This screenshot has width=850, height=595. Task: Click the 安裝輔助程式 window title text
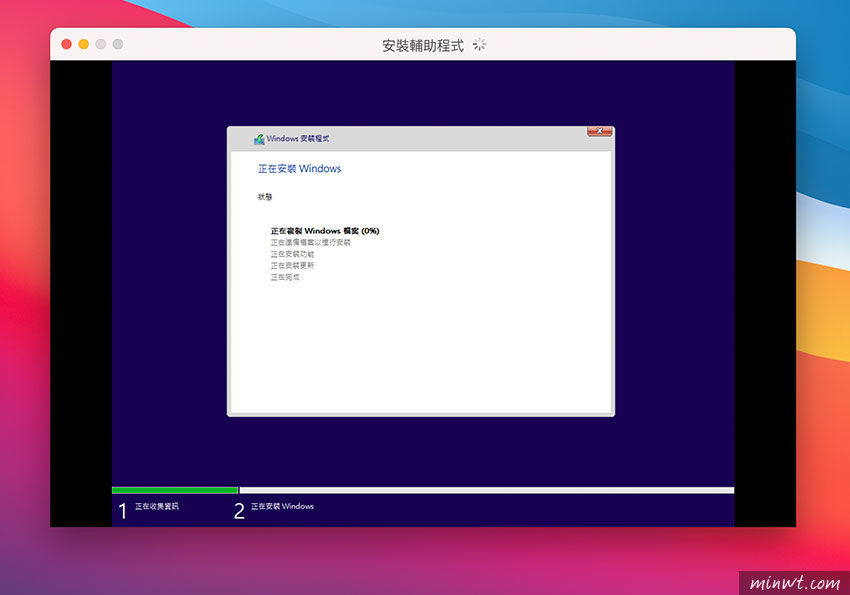click(423, 46)
